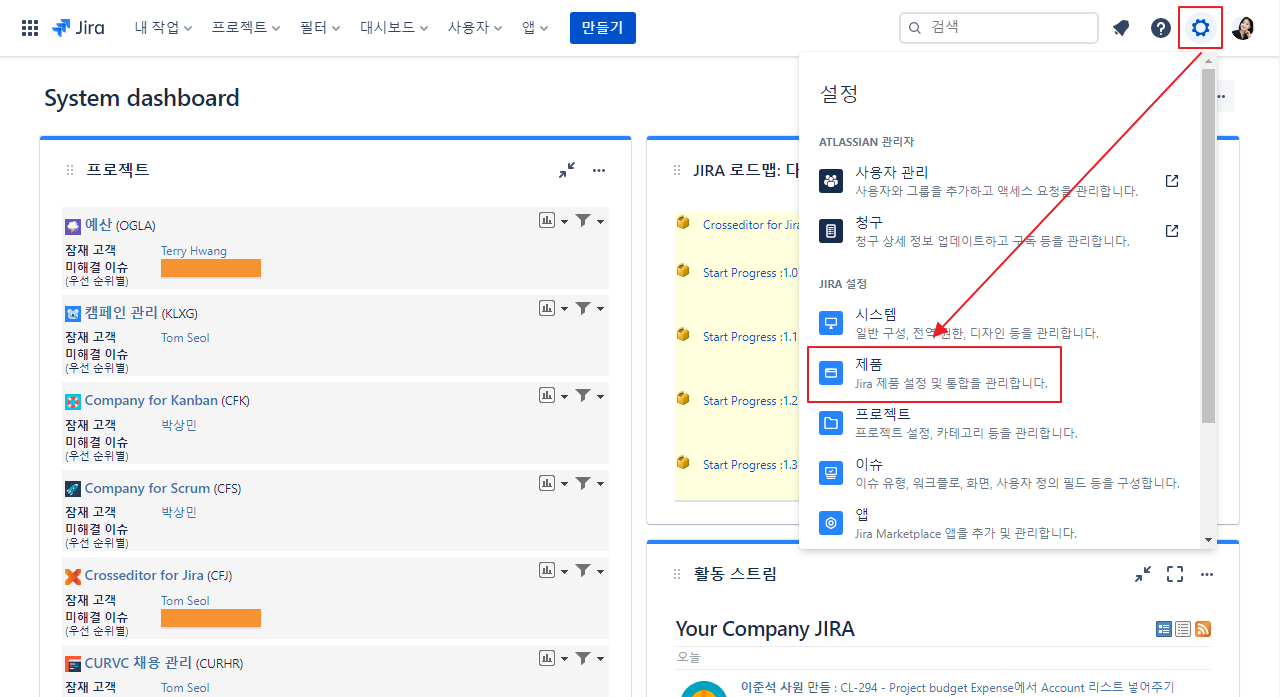Expand the 필터 menu
The width and height of the screenshot is (1280, 697).
coord(320,28)
